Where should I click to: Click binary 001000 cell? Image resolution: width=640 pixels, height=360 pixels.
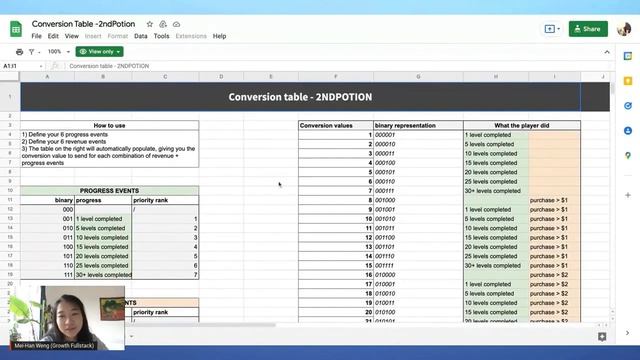(x=418, y=200)
